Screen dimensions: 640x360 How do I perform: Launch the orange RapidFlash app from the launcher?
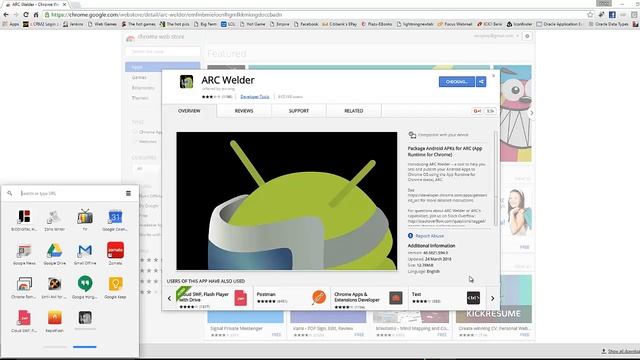[x=54, y=322]
